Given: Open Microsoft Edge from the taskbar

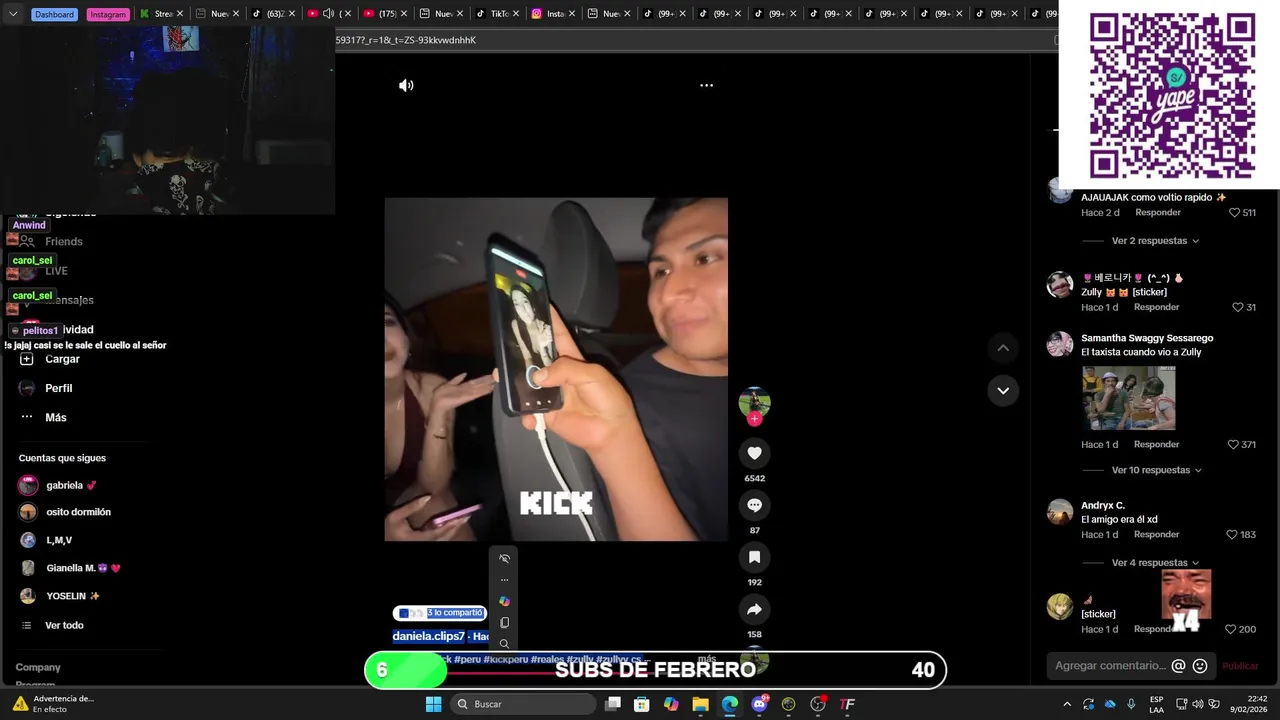Looking at the screenshot, I should [x=730, y=704].
